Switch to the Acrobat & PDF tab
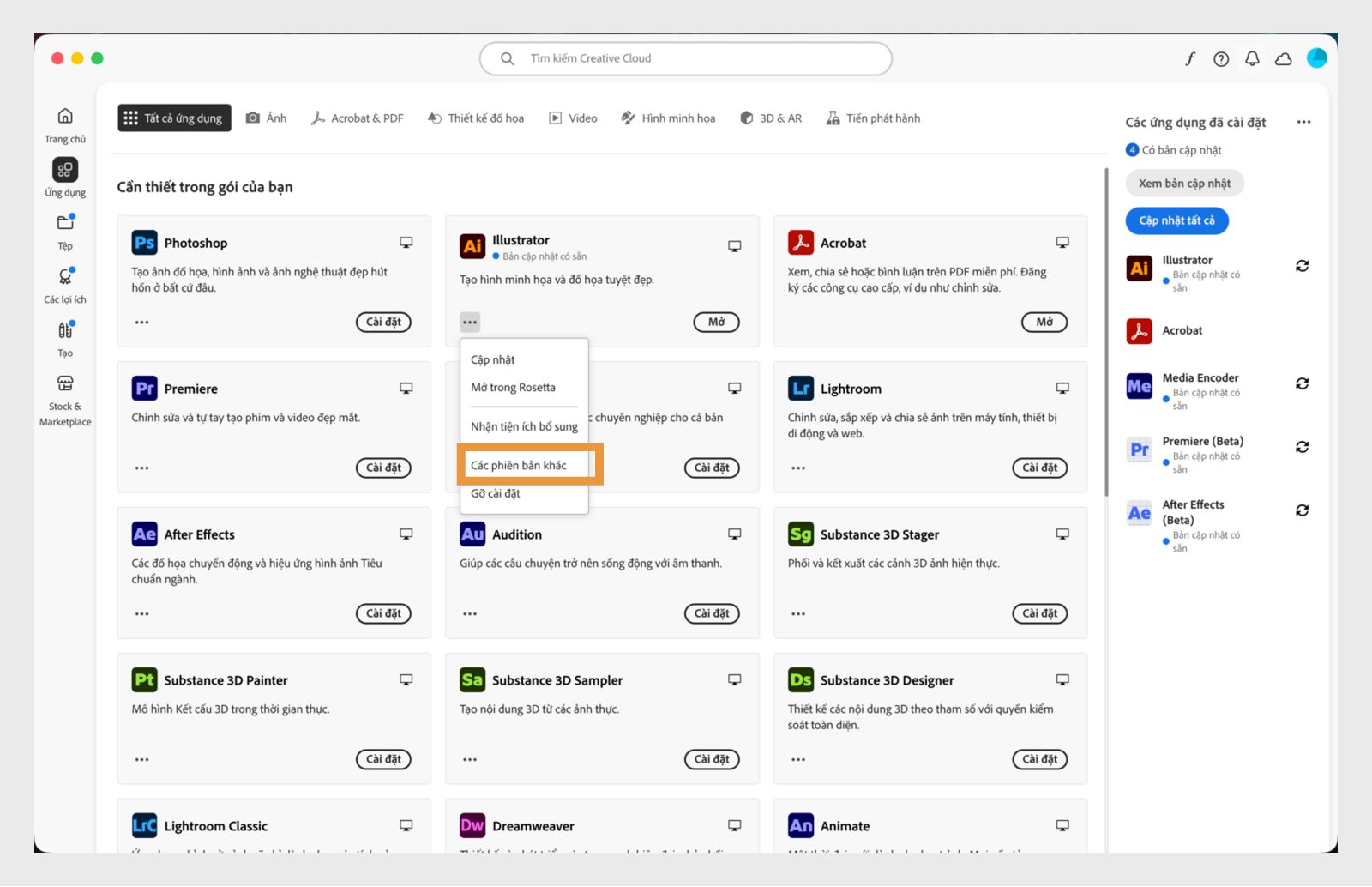This screenshot has width=1372, height=887. [x=358, y=118]
